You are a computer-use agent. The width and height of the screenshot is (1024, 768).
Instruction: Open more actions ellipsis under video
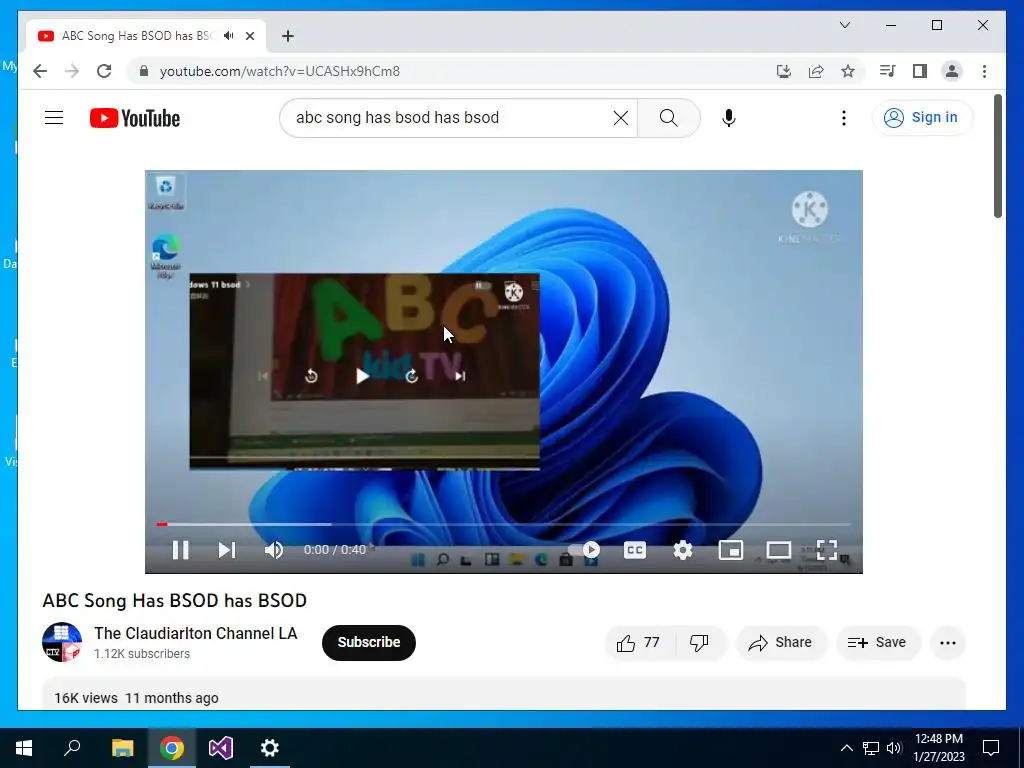(x=948, y=643)
